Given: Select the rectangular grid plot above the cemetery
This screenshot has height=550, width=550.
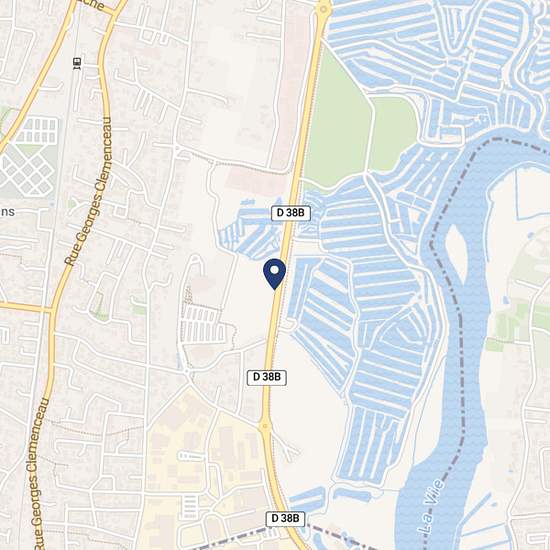Looking at the screenshot, I should coord(39,130).
